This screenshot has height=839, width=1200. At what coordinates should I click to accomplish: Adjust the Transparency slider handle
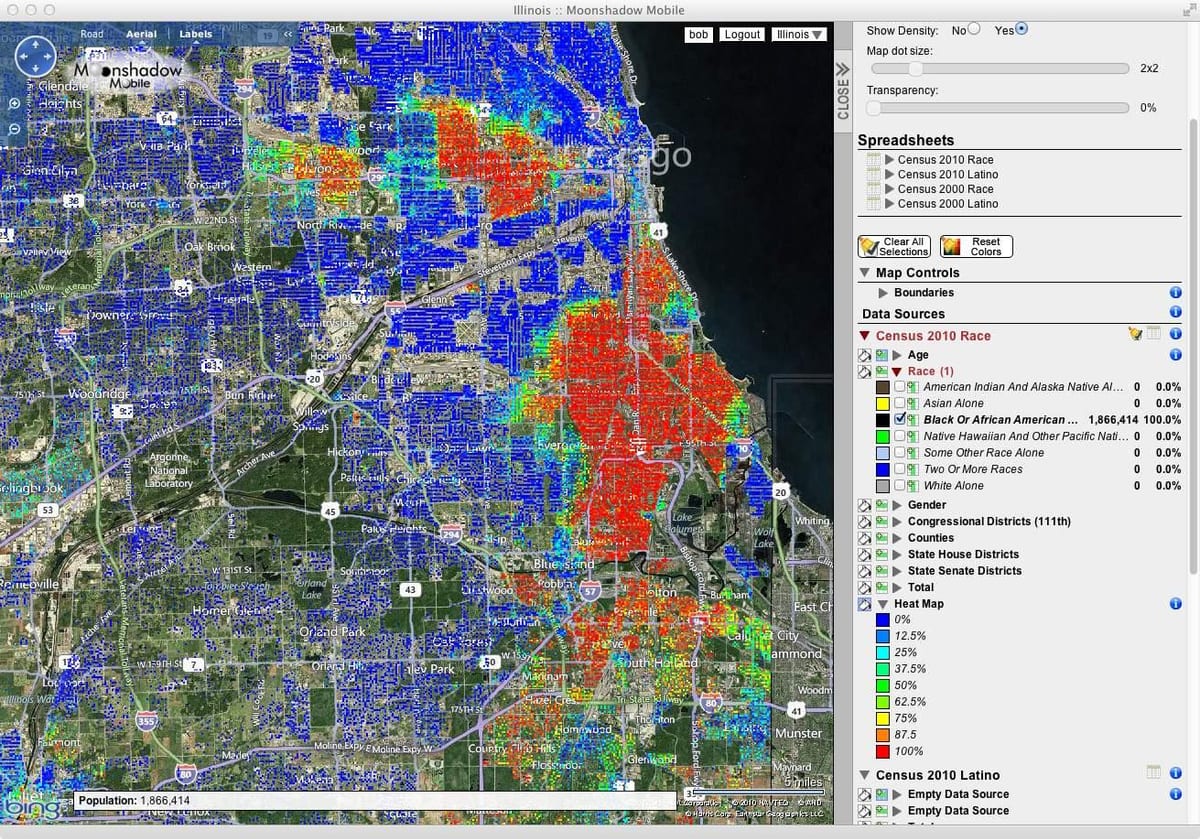[x=873, y=107]
